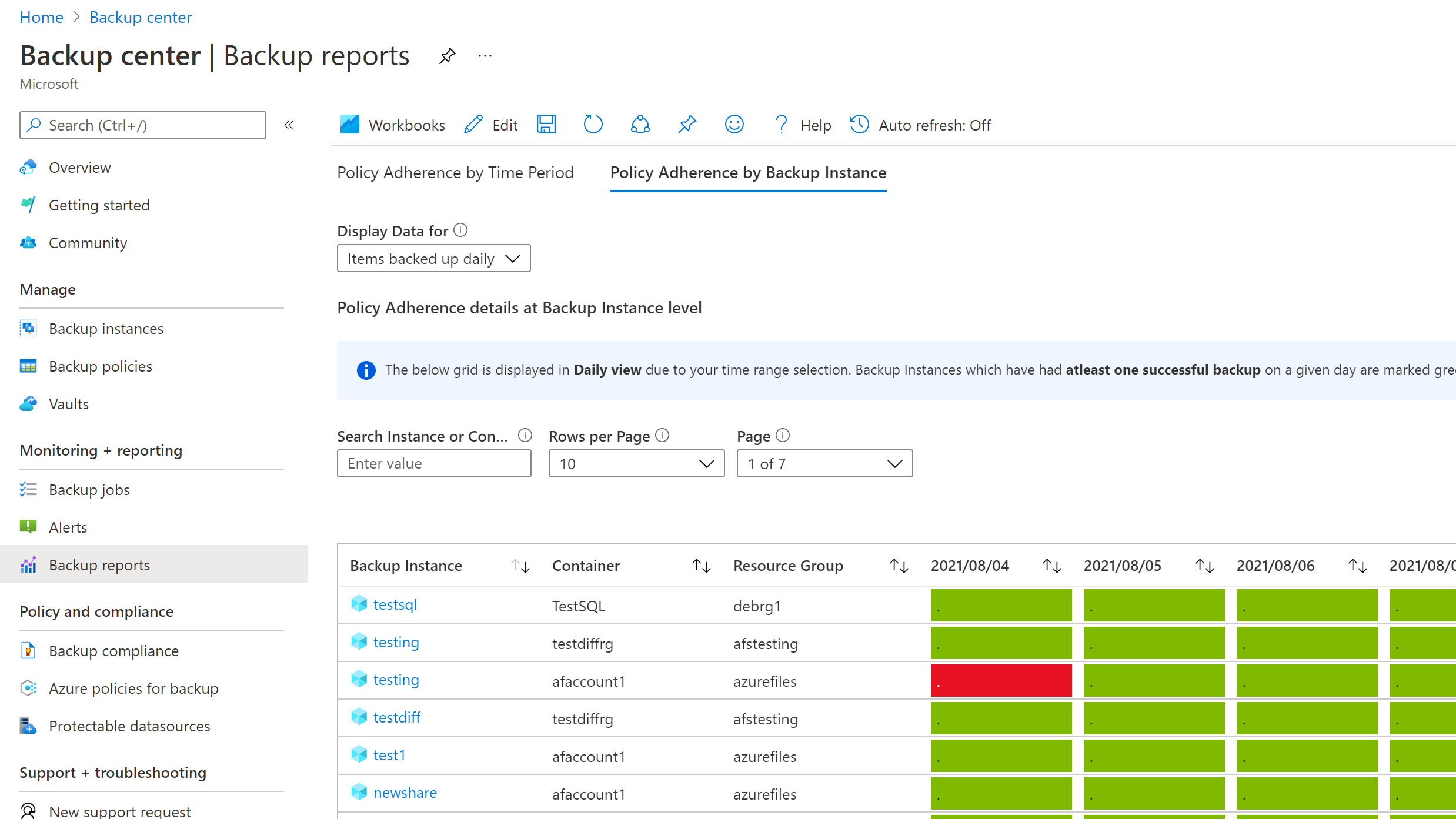Screen dimensions: 1456x819
Task: Save the current report view
Action: click(x=546, y=125)
